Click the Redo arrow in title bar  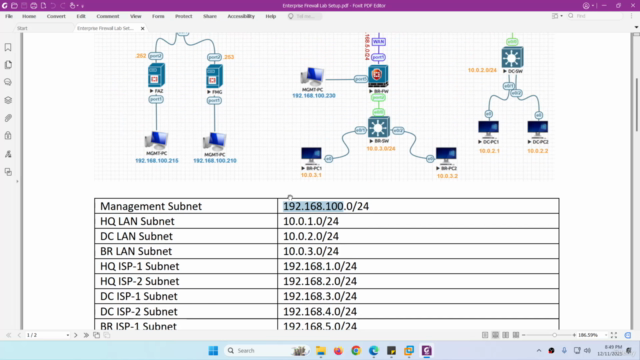point(63,6)
